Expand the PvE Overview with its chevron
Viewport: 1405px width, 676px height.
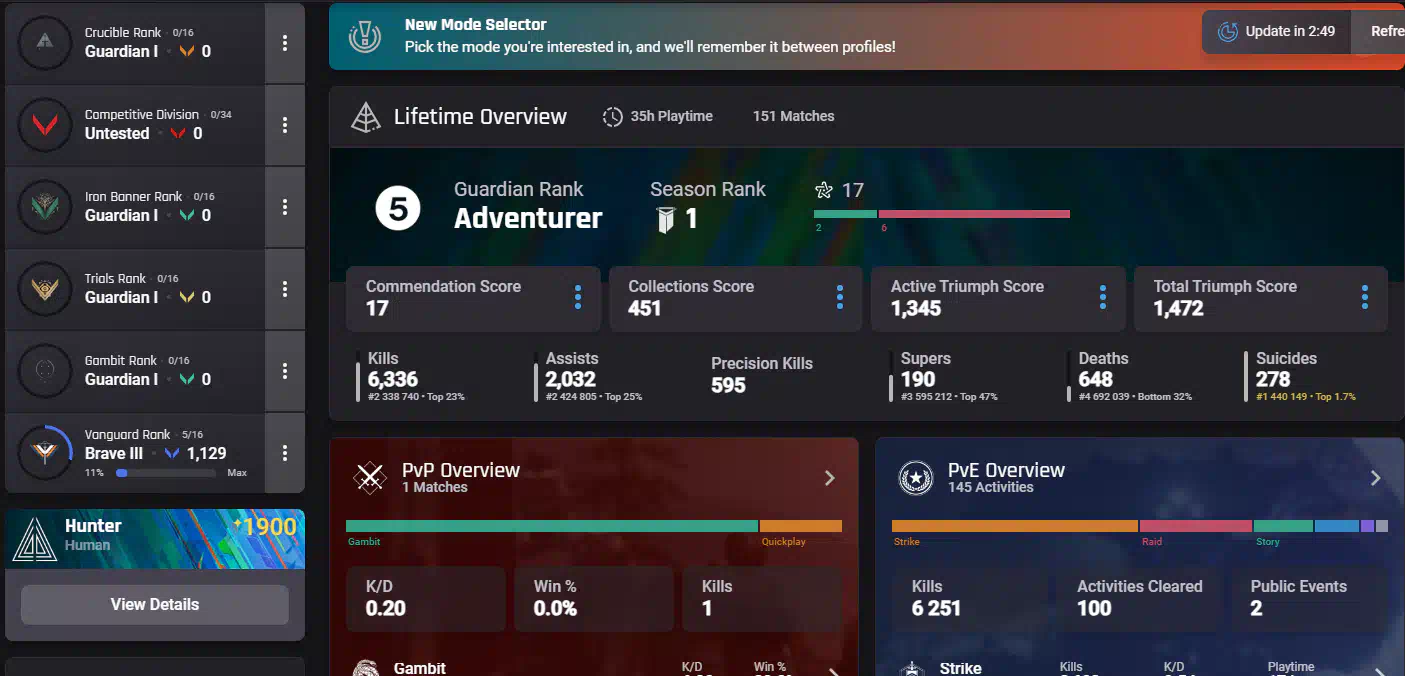(x=1375, y=478)
